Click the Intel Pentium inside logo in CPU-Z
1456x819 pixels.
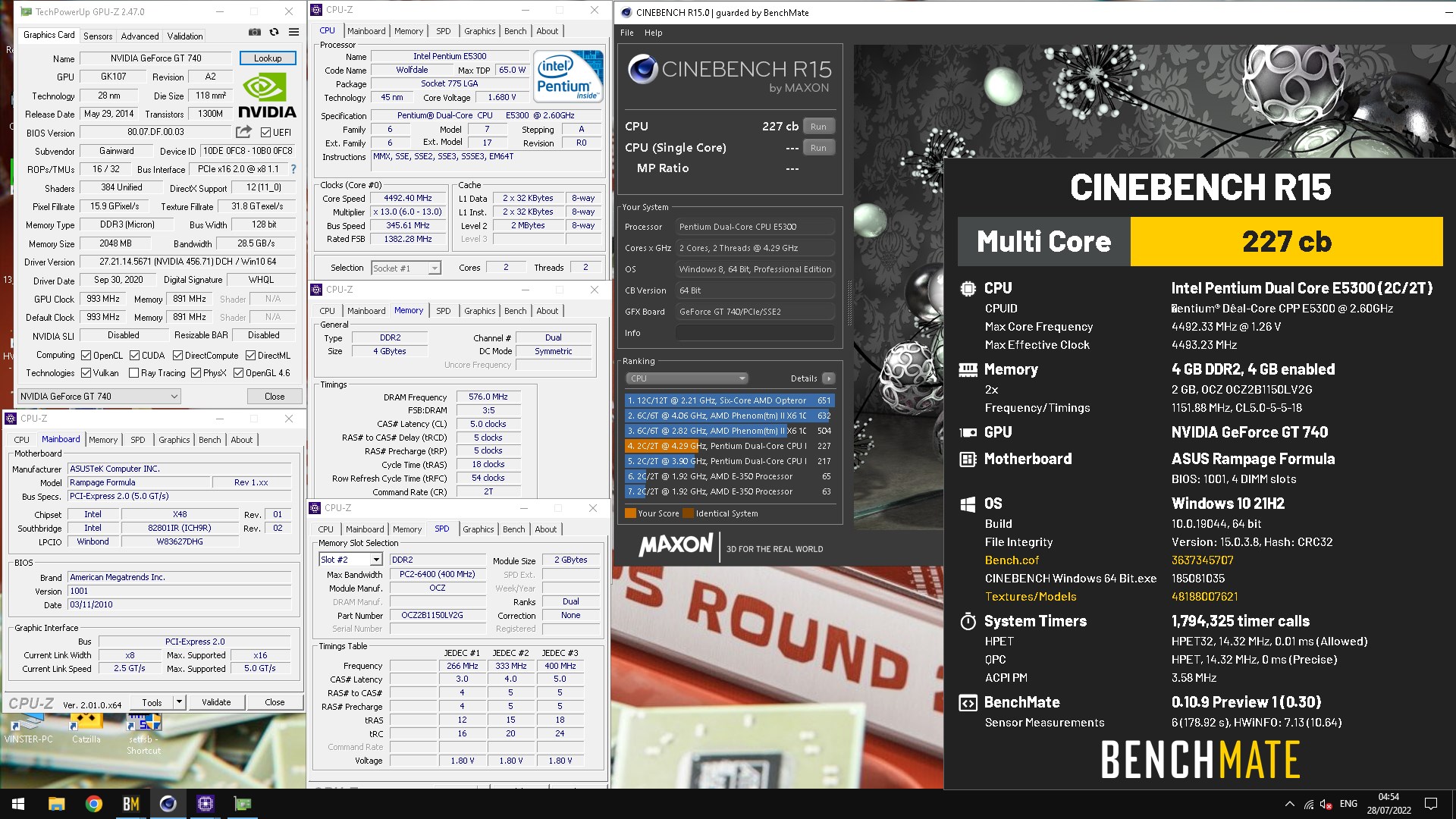(x=568, y=76)
